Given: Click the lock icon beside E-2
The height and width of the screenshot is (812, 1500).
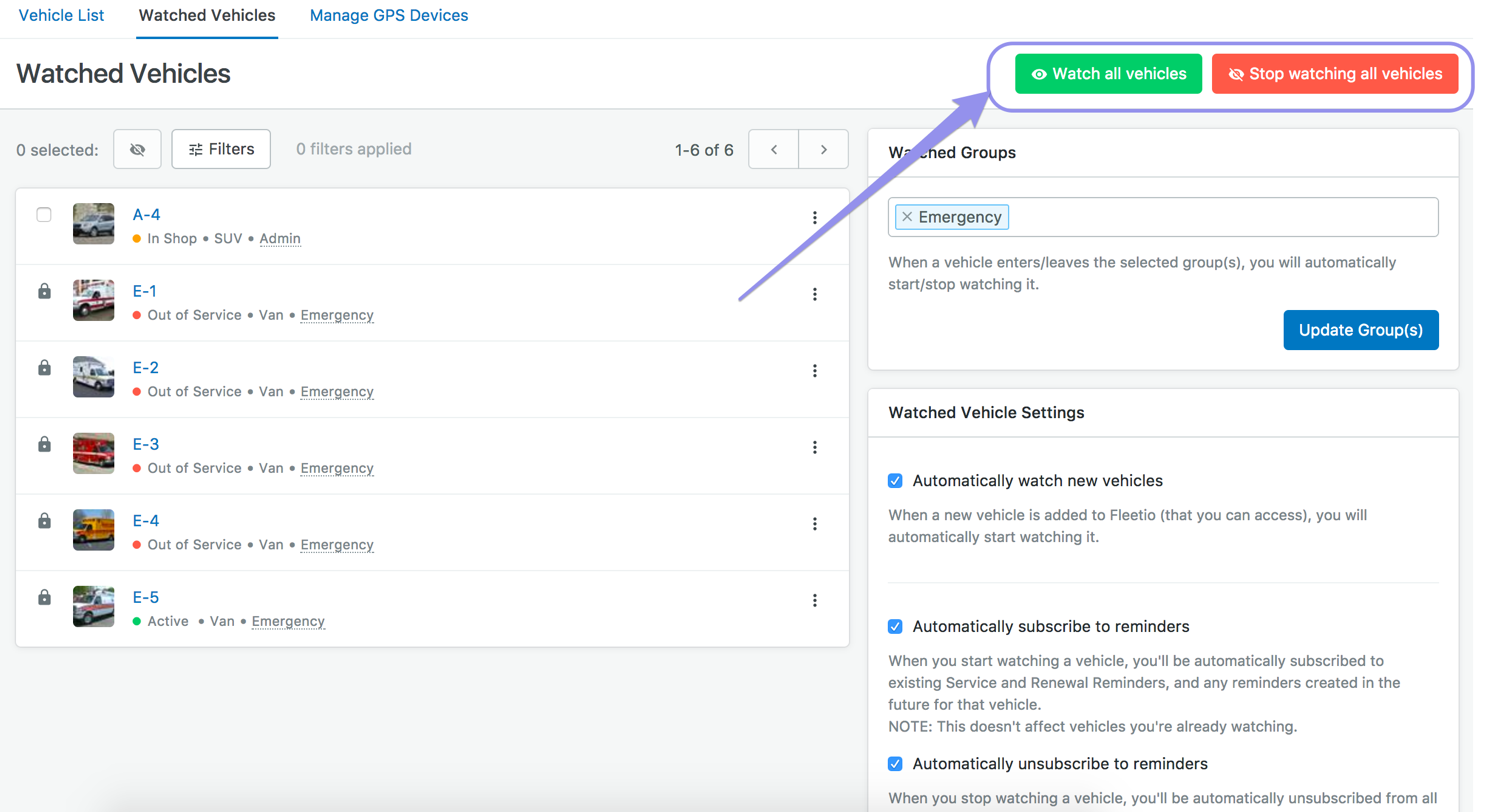Looking at the screenshot, I should (44, 368).
